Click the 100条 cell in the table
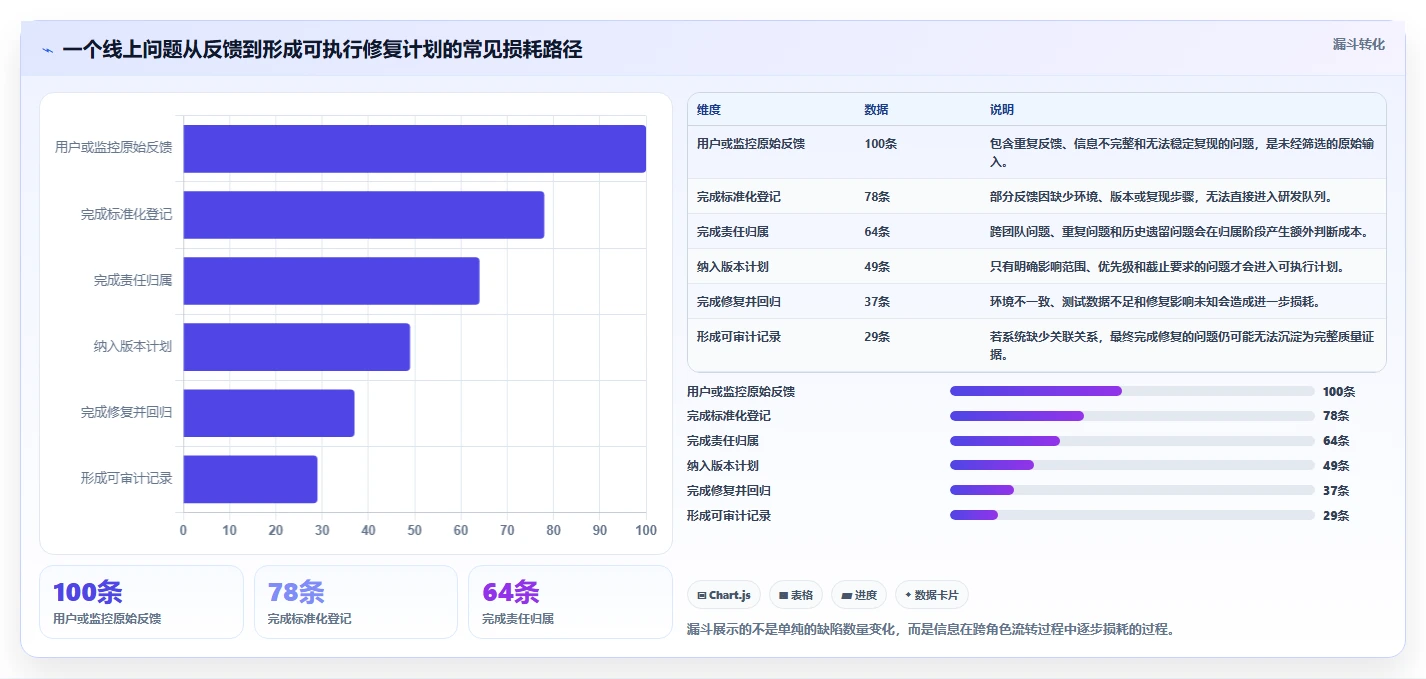The image size is (1426, 679). pos(881,144)
